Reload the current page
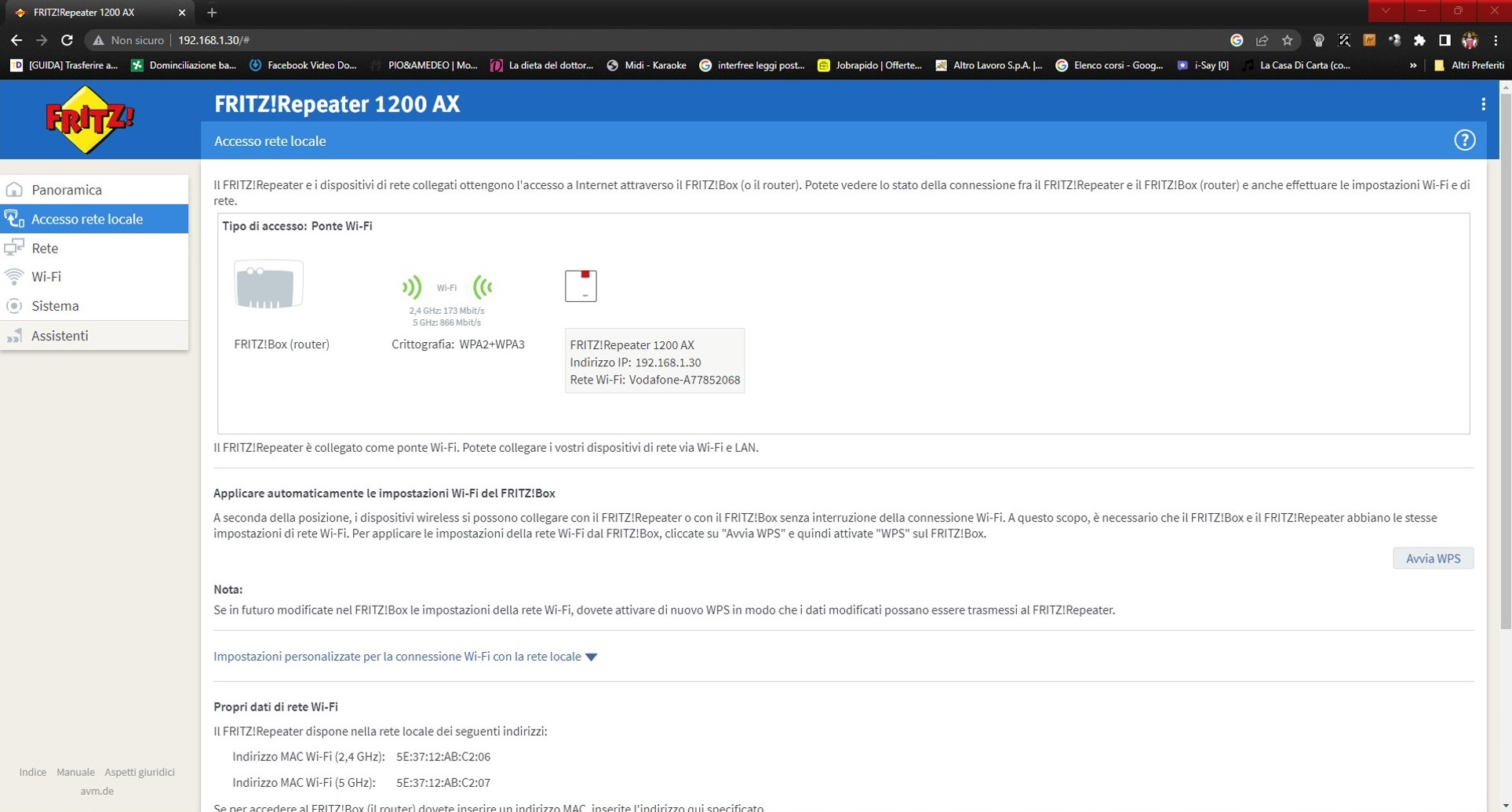The image size is (1512, 812). pos(67,40)
